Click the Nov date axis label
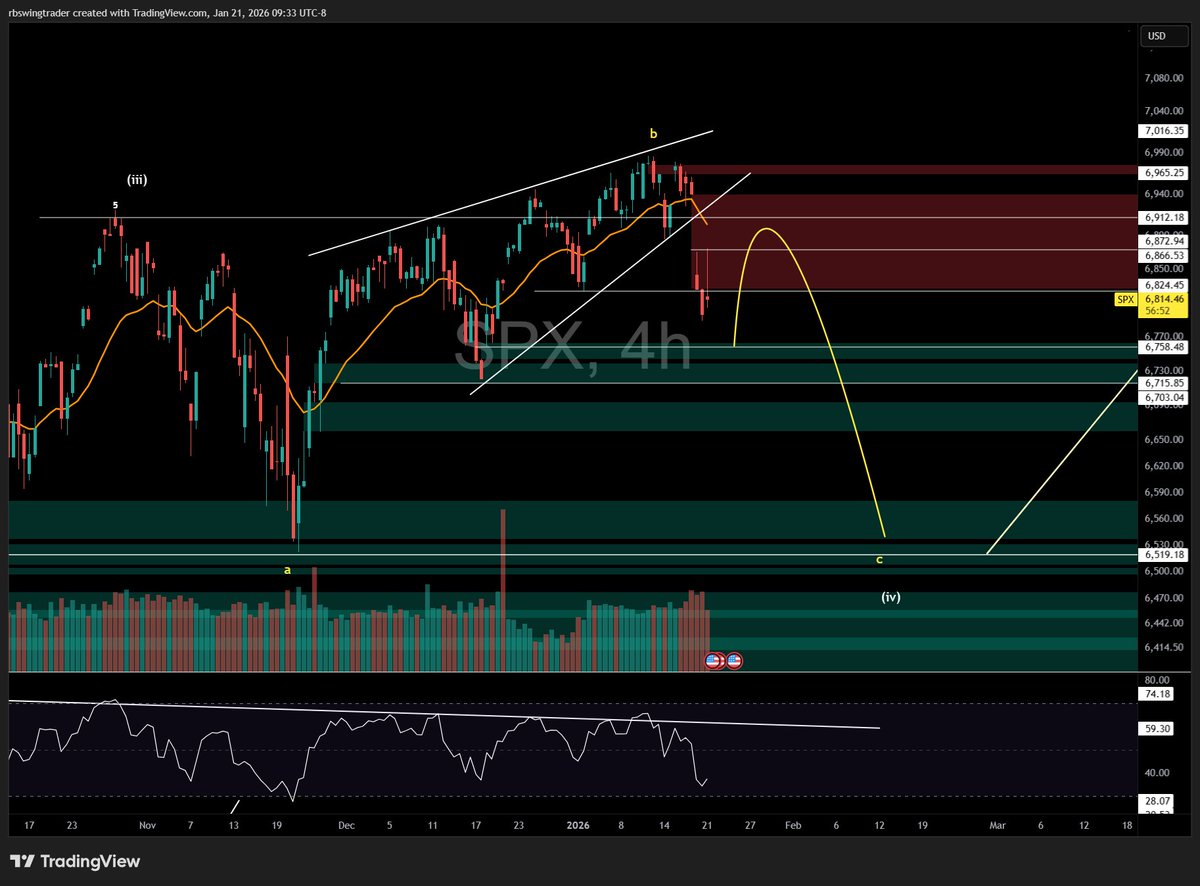 [x=148, y=826]
